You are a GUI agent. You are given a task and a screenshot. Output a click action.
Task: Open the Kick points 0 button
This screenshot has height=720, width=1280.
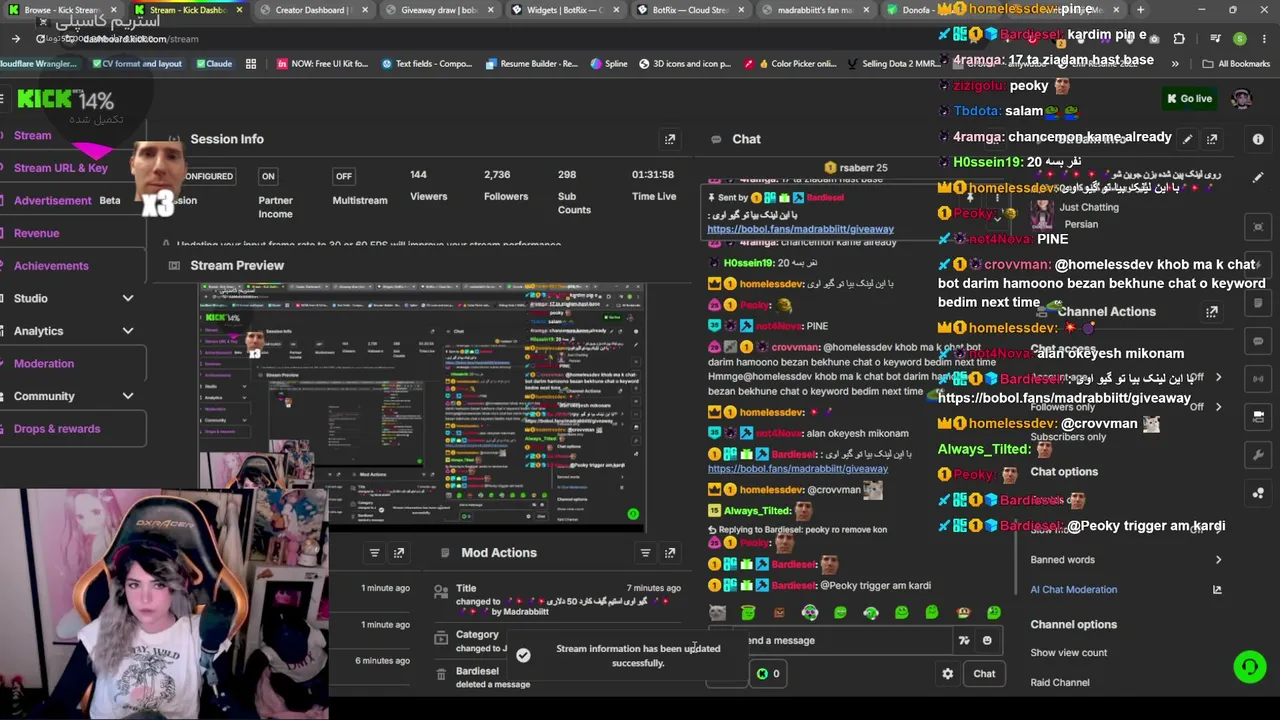coord(768,674)
